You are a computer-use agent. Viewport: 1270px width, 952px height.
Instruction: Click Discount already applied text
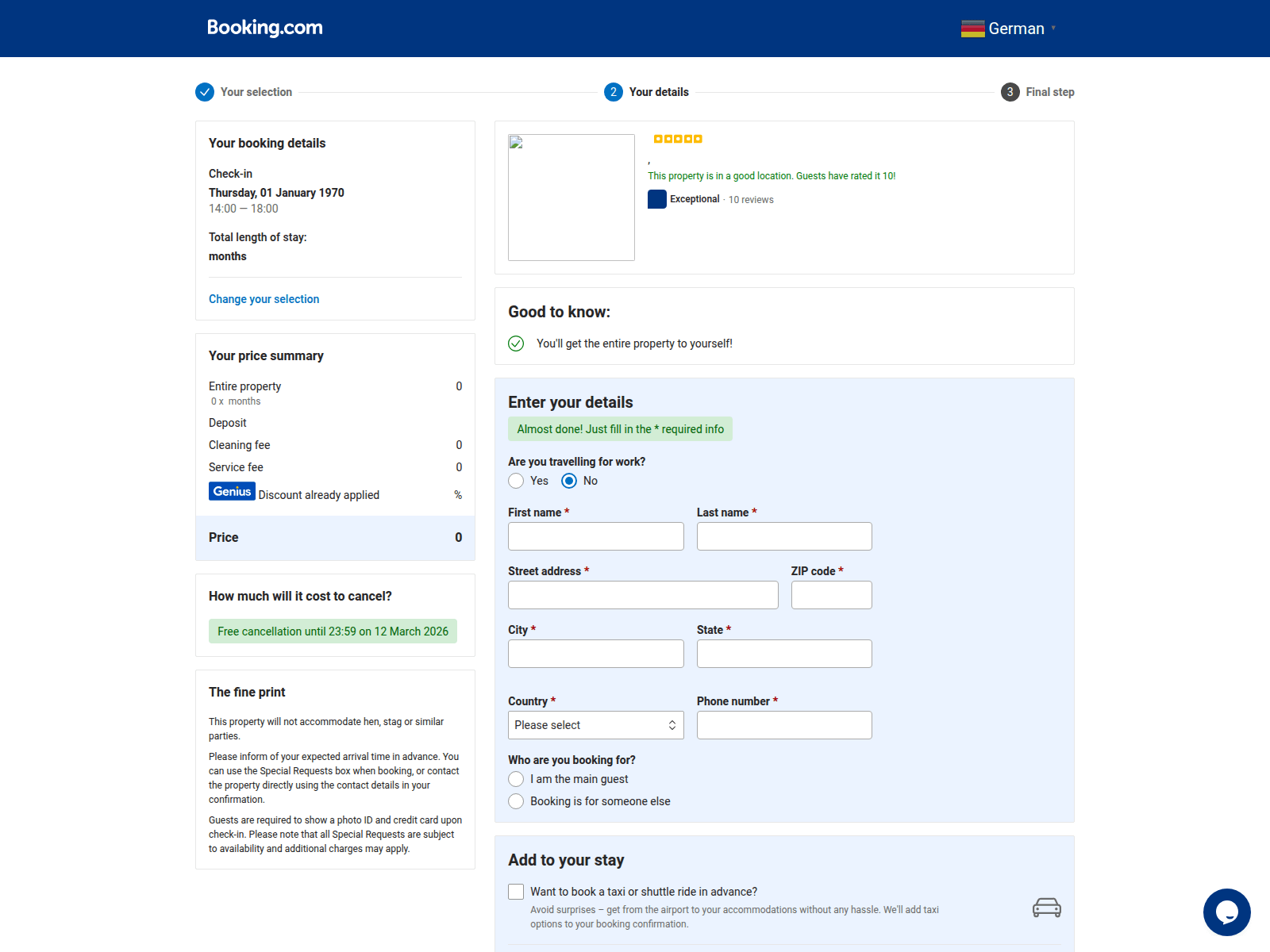319,495
